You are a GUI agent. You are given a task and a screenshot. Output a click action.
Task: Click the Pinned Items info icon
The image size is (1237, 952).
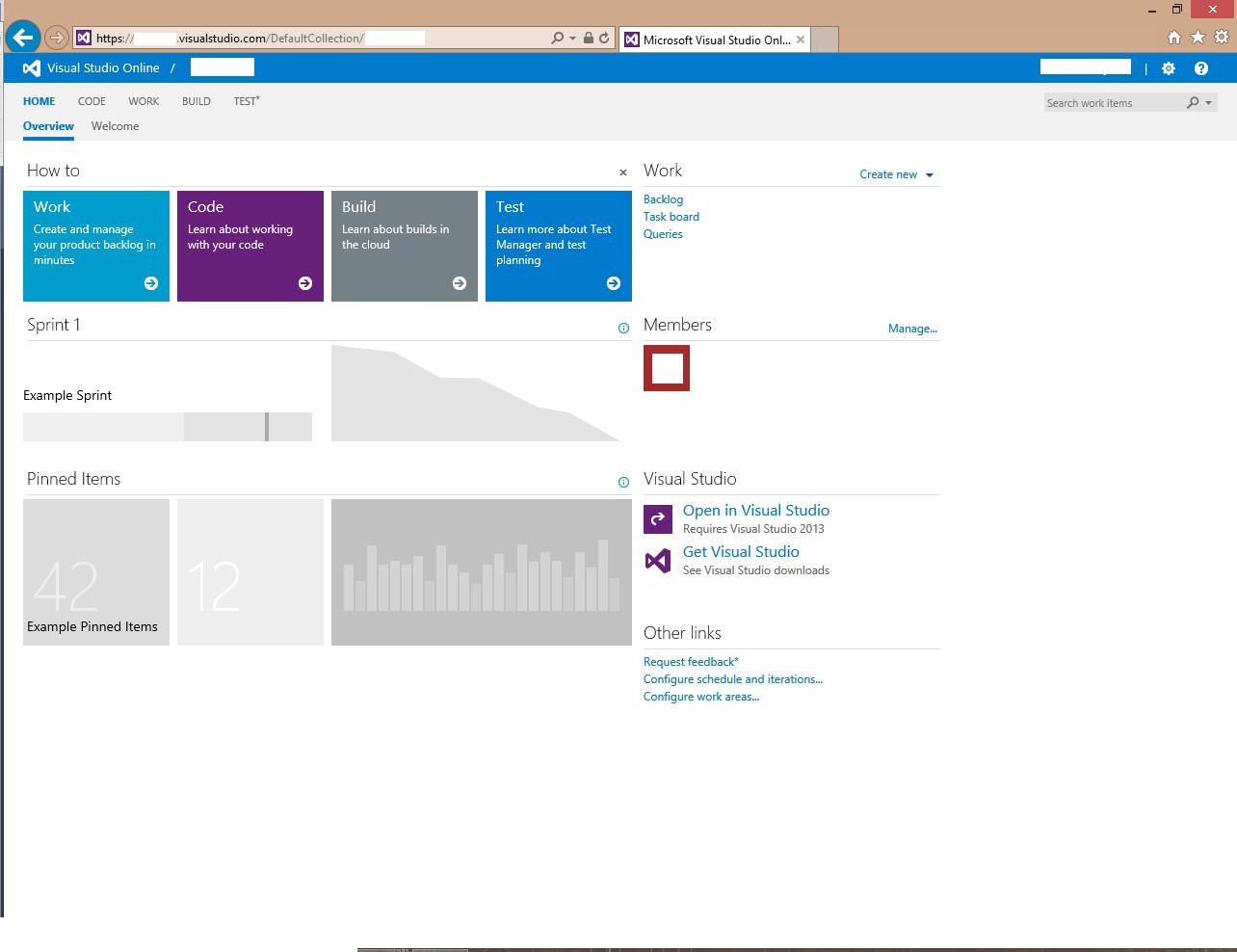pos(623,483)
